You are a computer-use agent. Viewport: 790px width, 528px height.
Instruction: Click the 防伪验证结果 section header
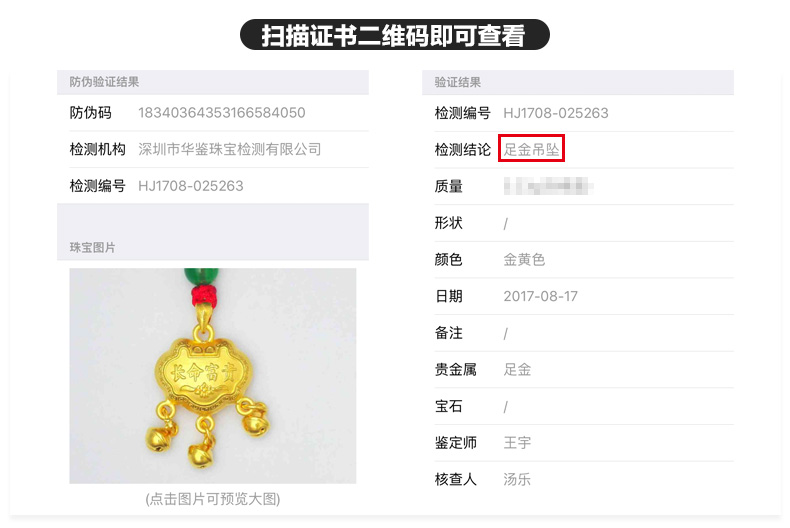[104, 82]
